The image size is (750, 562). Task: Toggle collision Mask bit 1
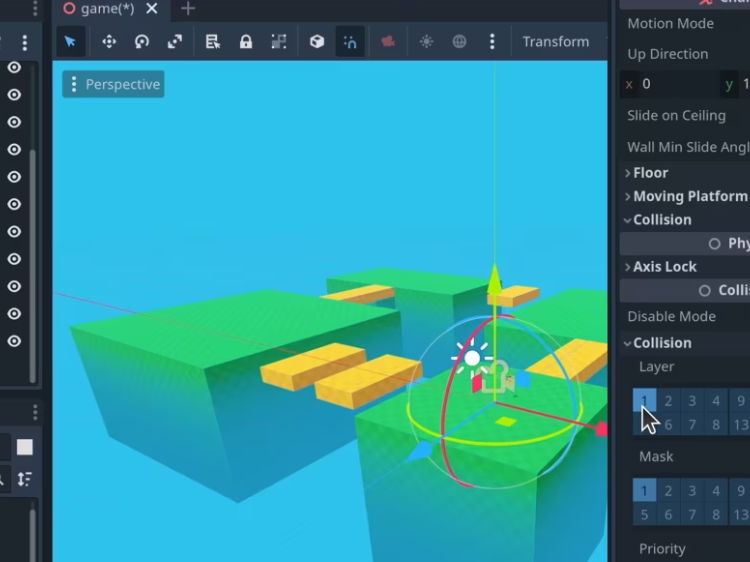pyautogui.click(x=644, y=490)
